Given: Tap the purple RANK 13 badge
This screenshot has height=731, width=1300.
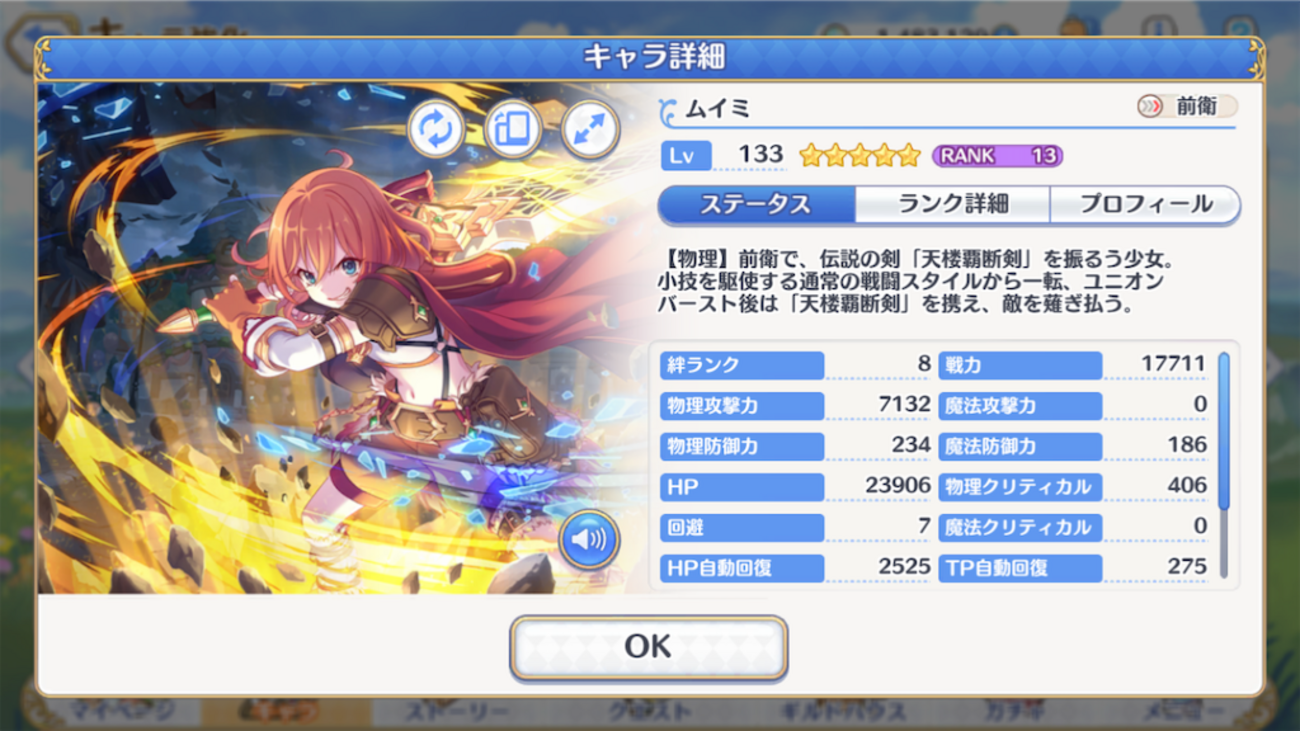Looking at the screenshot, I should click(x=997, y=155).
